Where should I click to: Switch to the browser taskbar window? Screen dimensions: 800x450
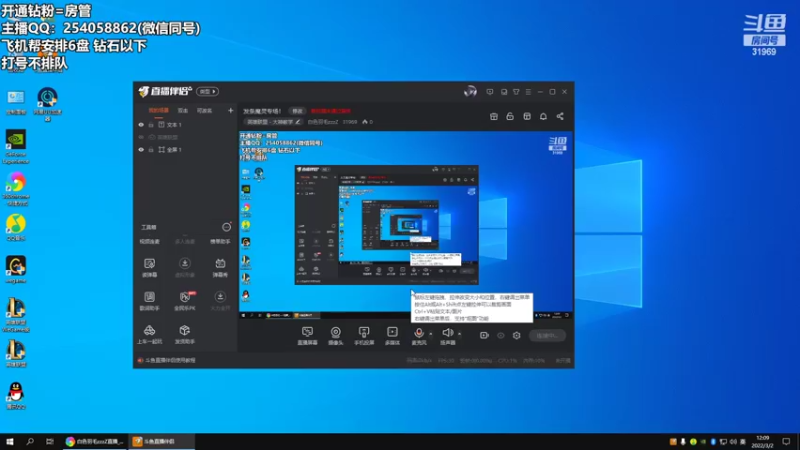94,441
